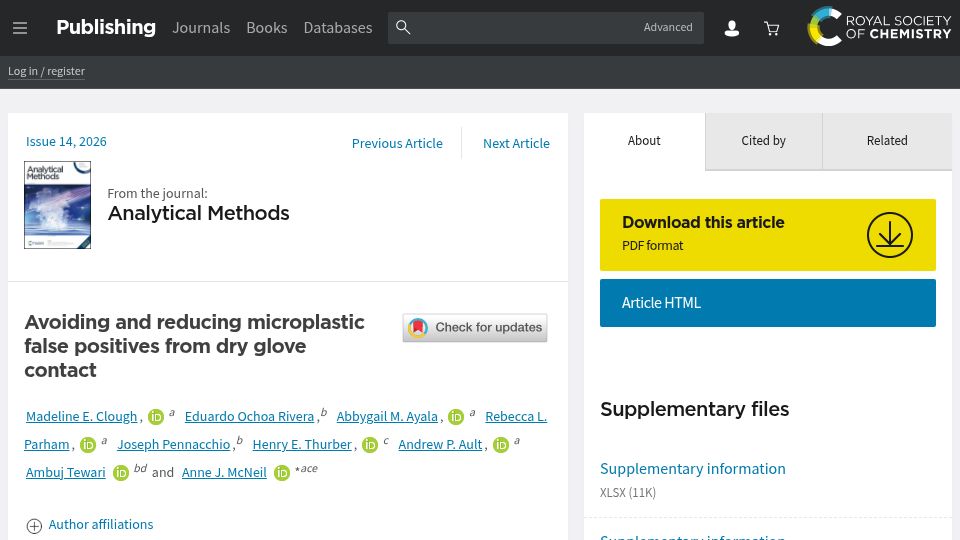The image size is (960, 540).
Task: Open ORCID icon for Ambuj Tewari
Action: click(121, 473)
